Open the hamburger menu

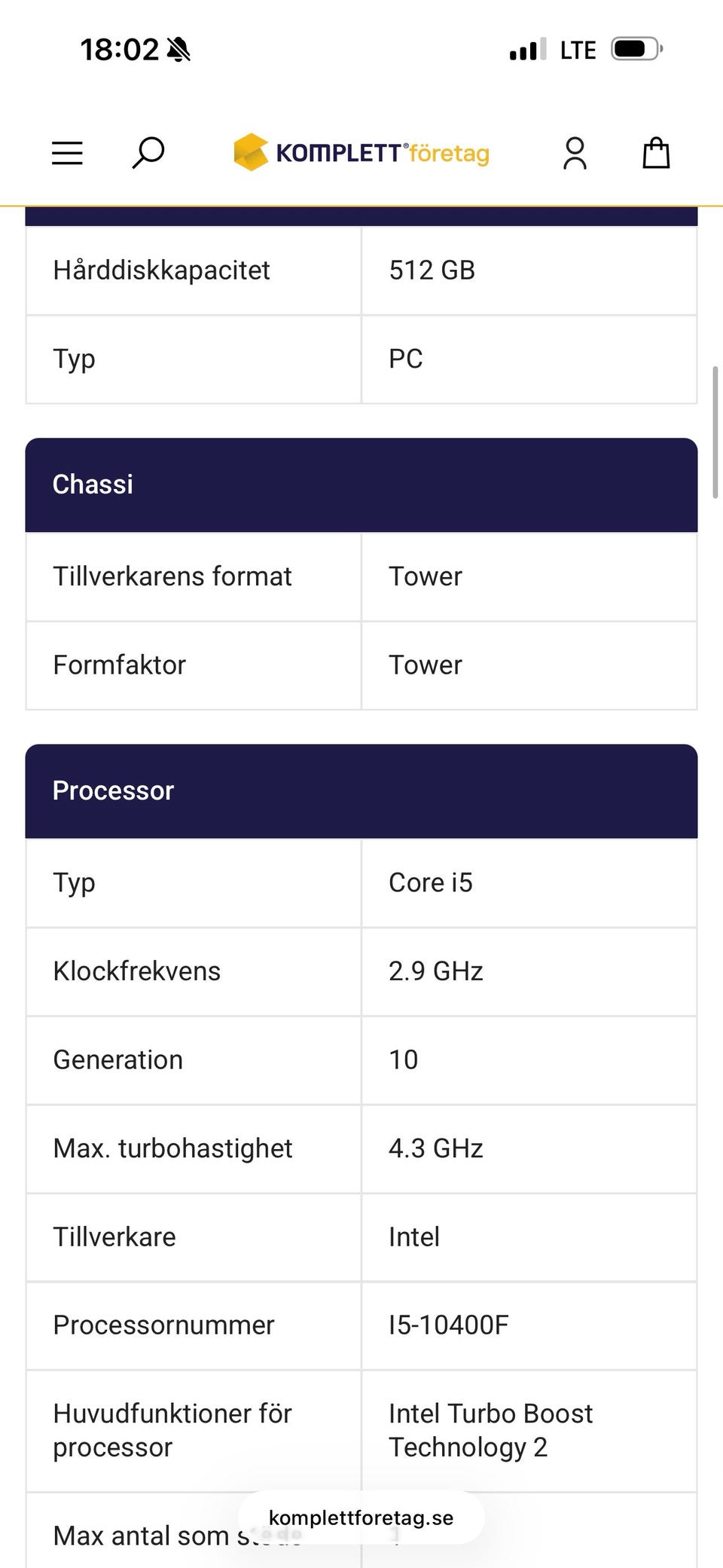tap(67, 153)
